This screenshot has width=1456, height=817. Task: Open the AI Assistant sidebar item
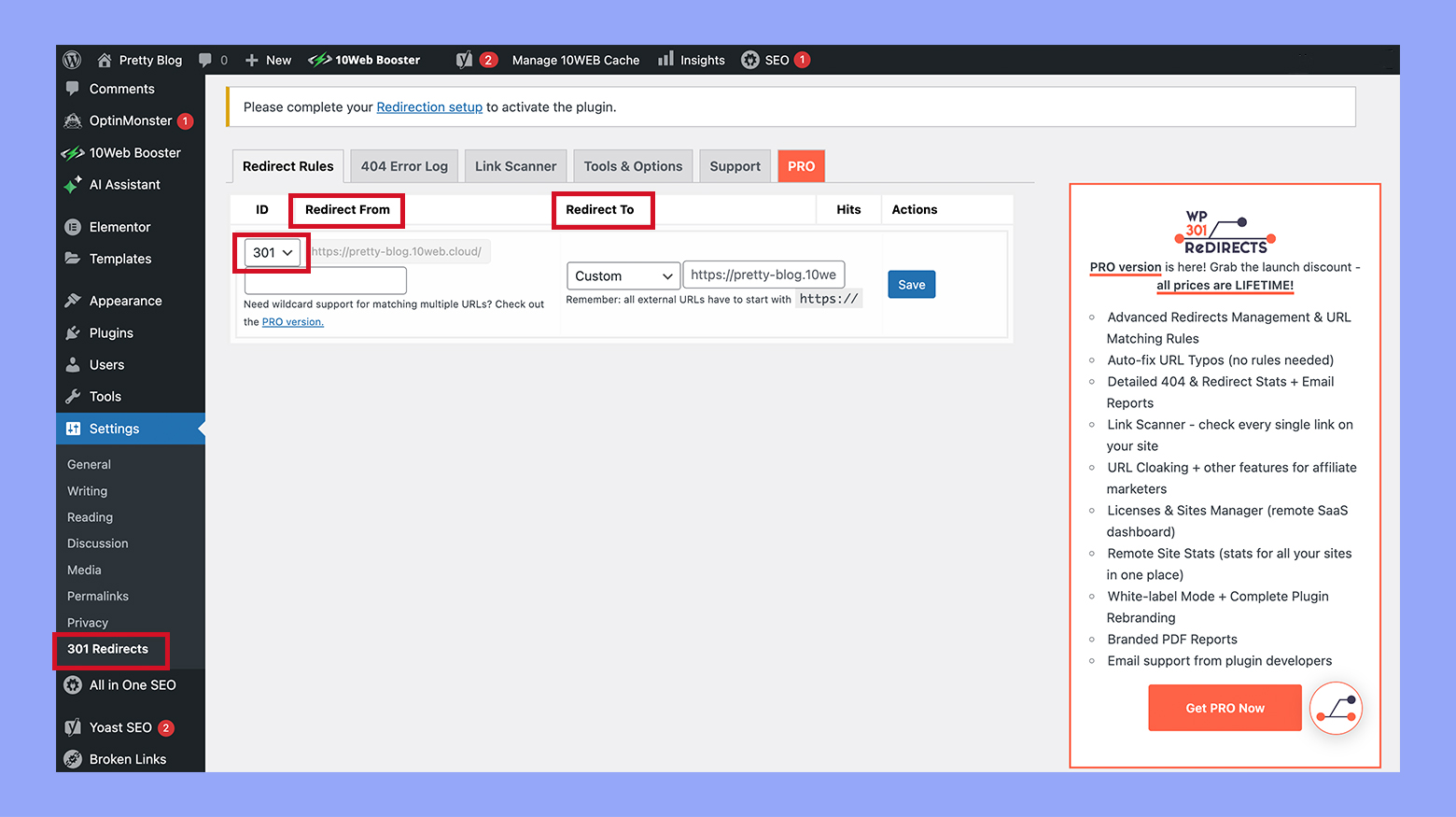tap(124, 185)
